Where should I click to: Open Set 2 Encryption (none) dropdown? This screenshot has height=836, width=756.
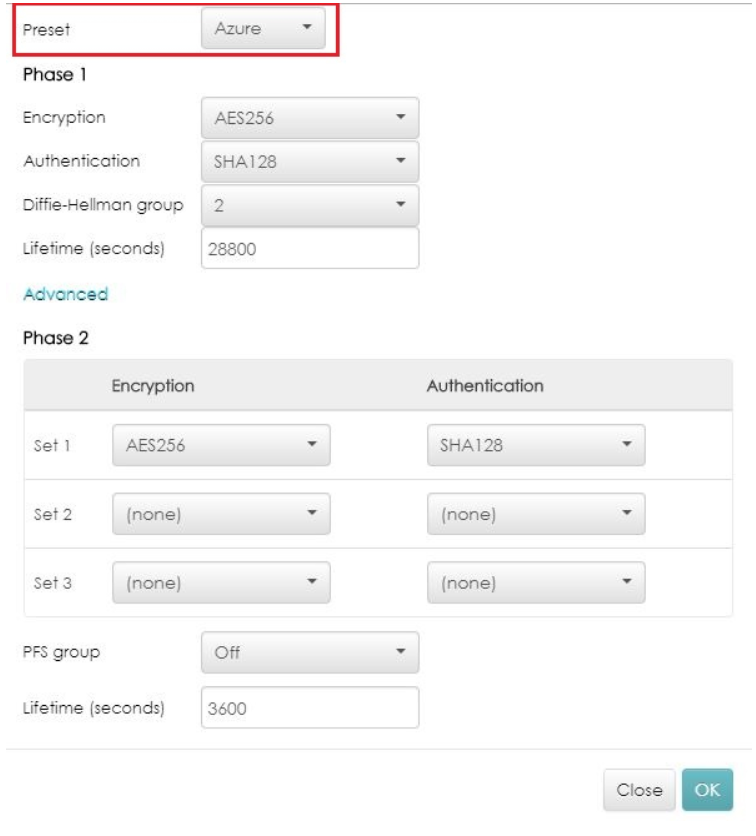coord(221,514)
